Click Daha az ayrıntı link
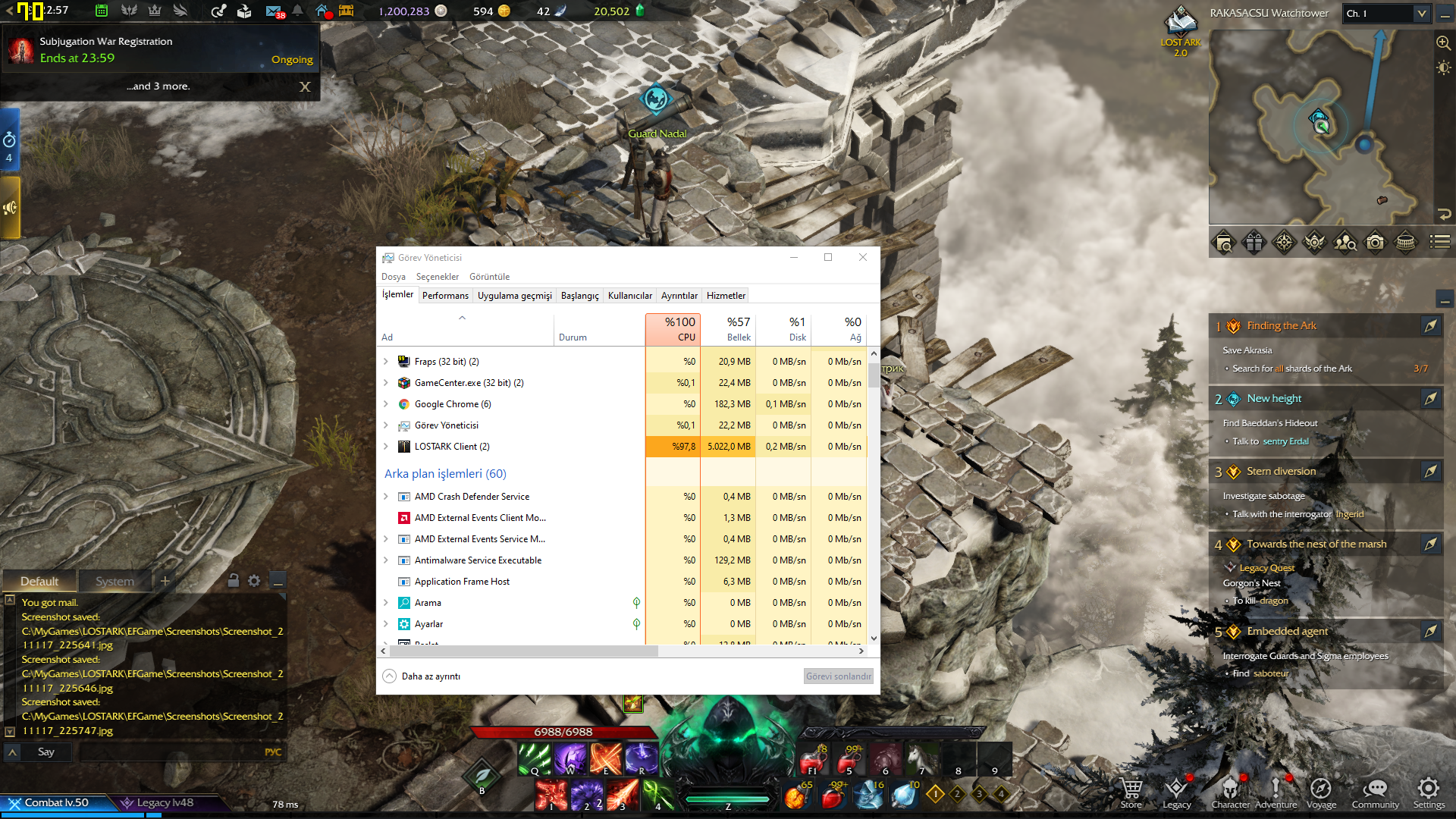Screen dimensions: 1456x819 coord(430,676)
